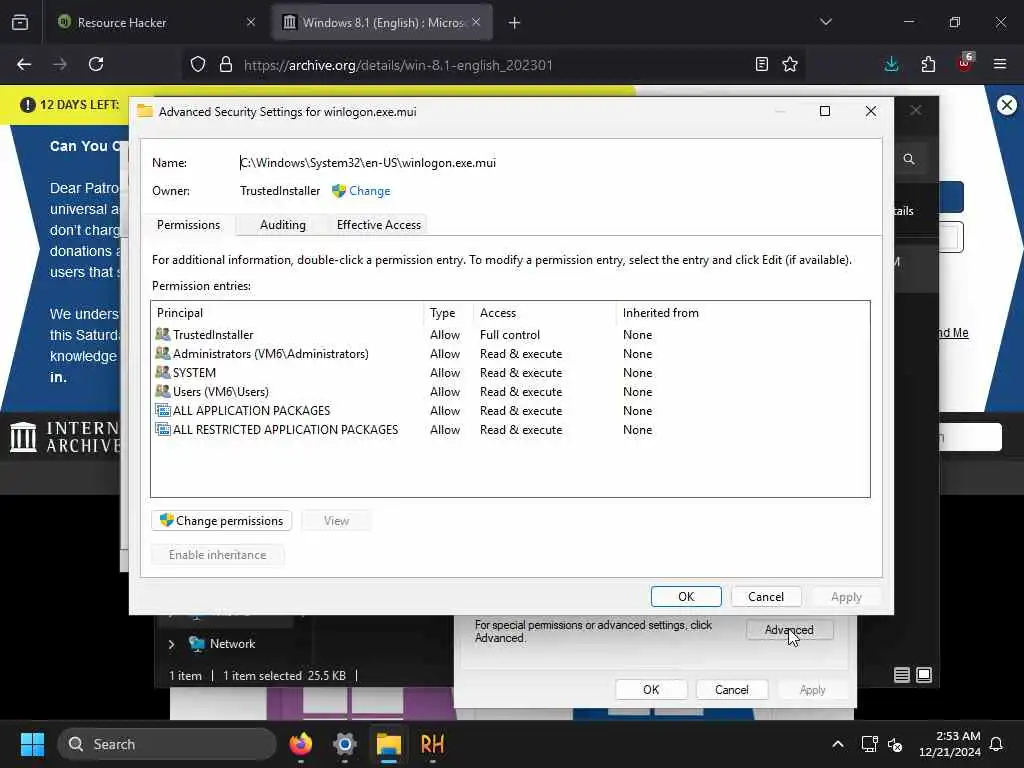
Task: Open the Firefox downloads panel
Action: pyautogui.click(x=891, y=64)
